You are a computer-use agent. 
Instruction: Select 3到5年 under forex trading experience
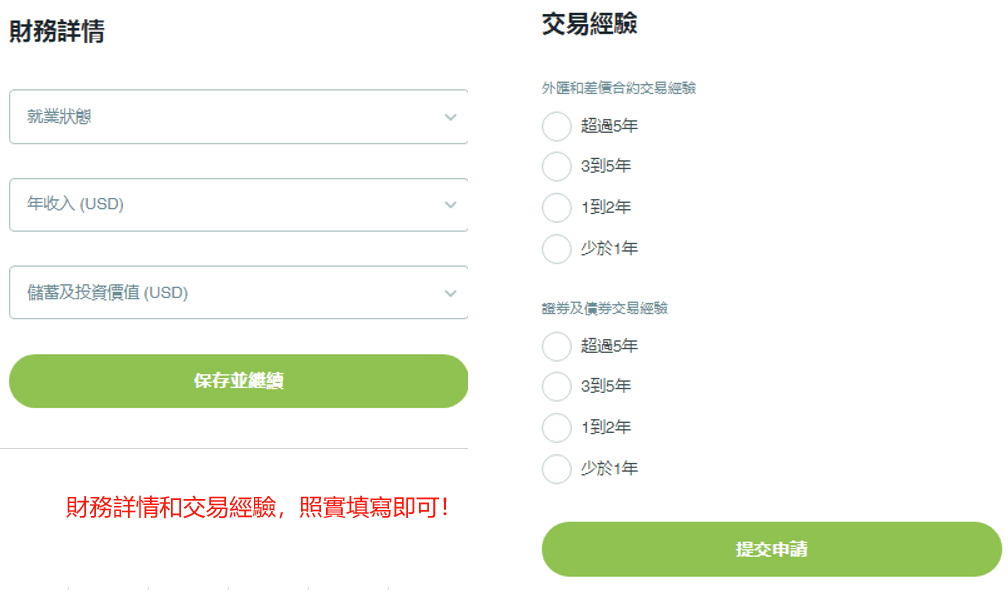coord(556,166)
